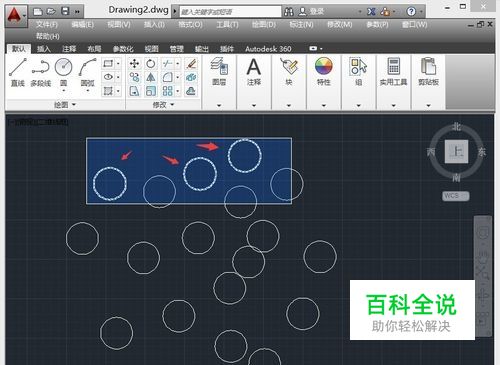Screen dimensions: 500x365
Task: Click the 上 (Top) face of ViewCube
Action: pos(457,152)
